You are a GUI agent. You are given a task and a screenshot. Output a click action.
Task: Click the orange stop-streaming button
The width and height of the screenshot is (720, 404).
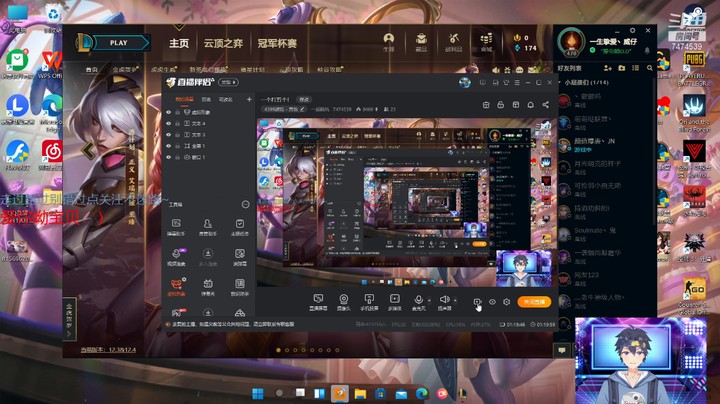tap(534, 302)
